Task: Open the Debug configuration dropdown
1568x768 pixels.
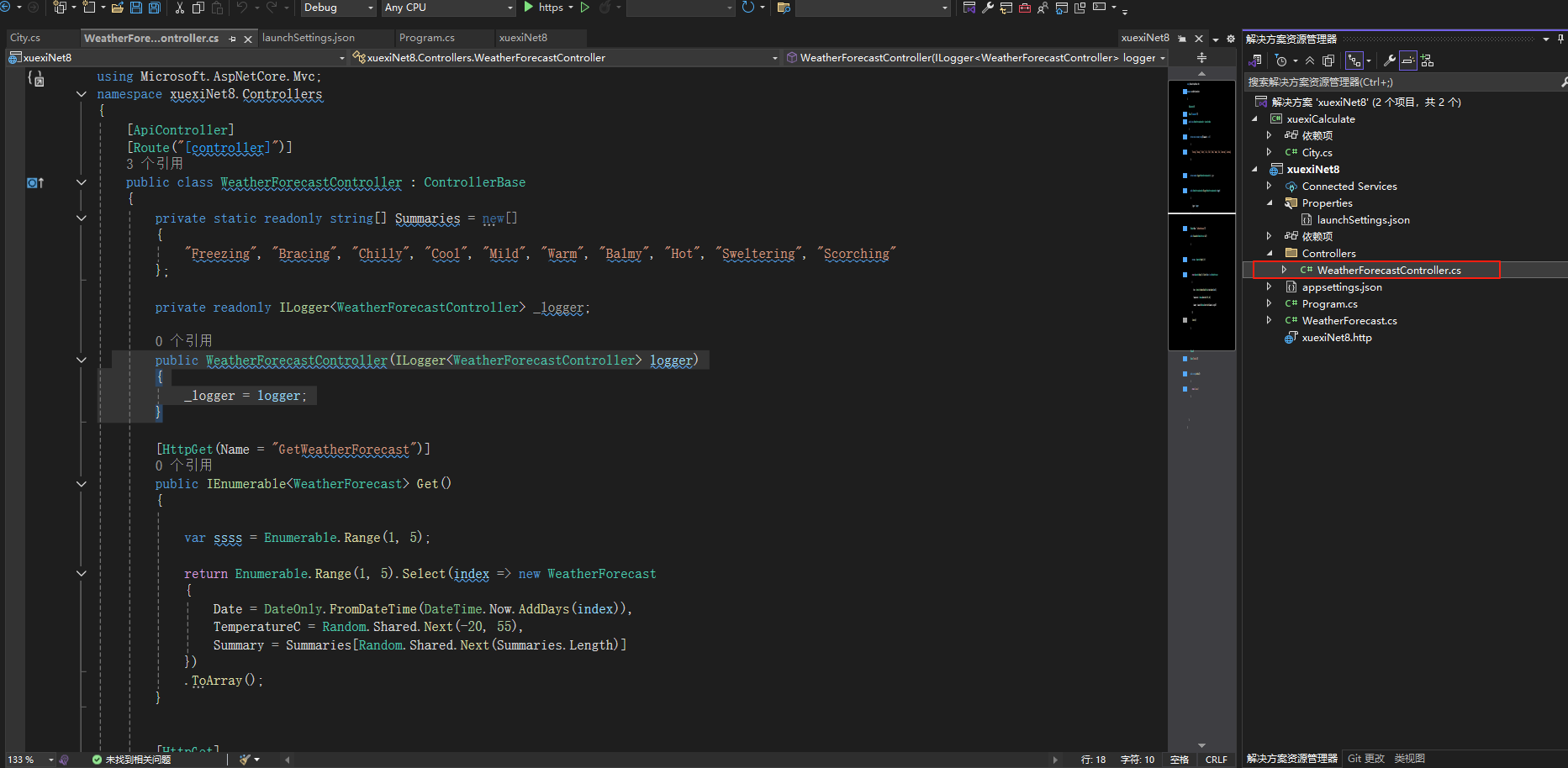Action: pyautogui.click(x=338, y=8)
